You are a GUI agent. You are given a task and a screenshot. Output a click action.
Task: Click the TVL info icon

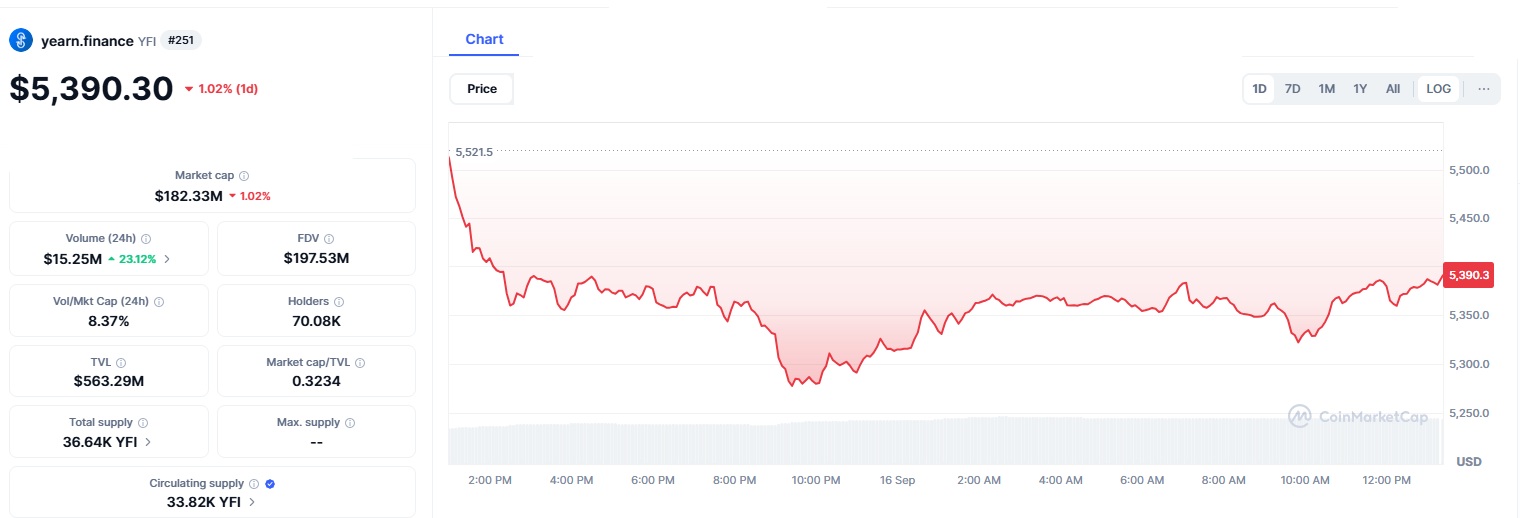121,363
